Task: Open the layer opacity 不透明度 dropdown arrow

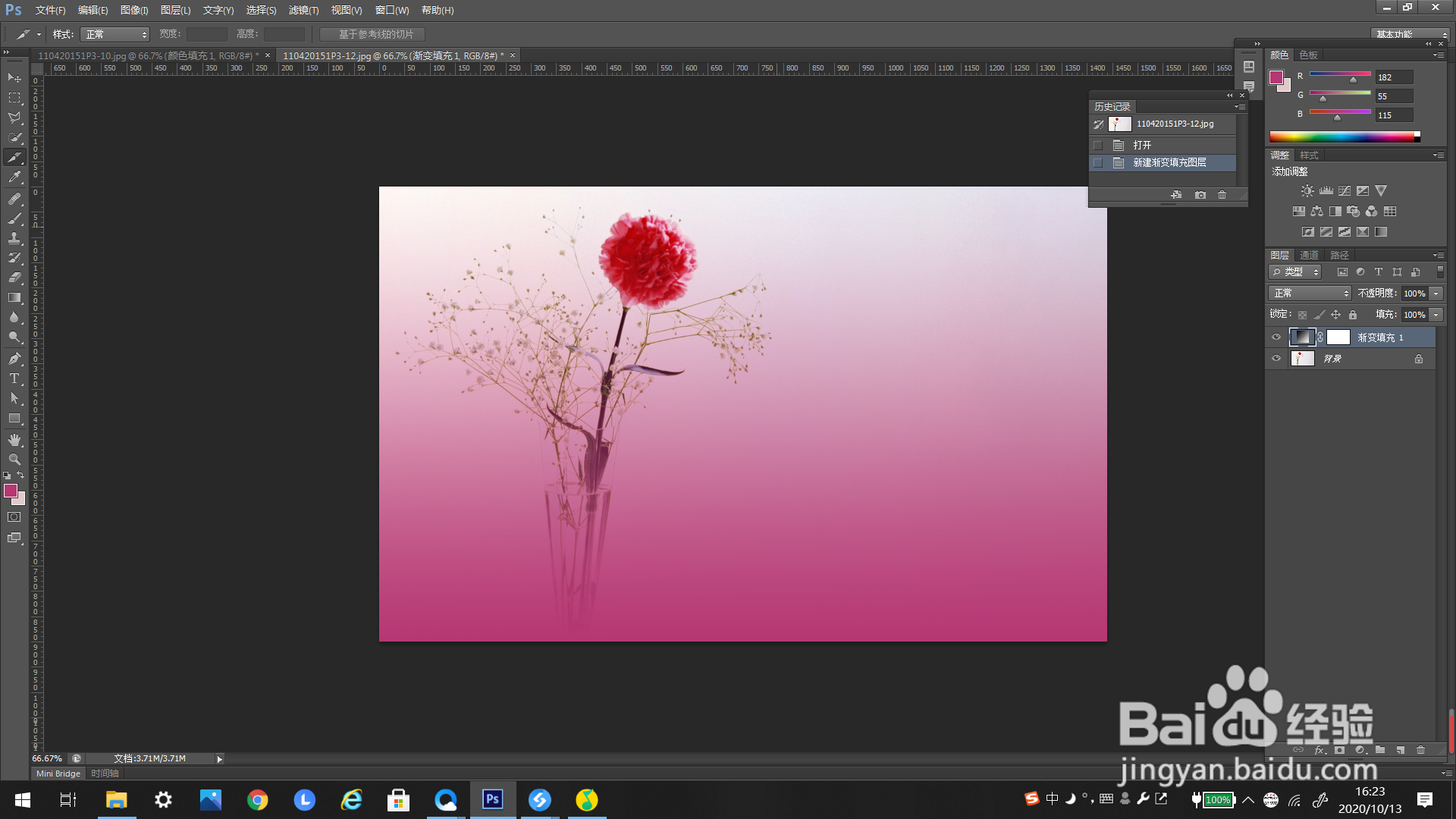Action: [1436, 293]
